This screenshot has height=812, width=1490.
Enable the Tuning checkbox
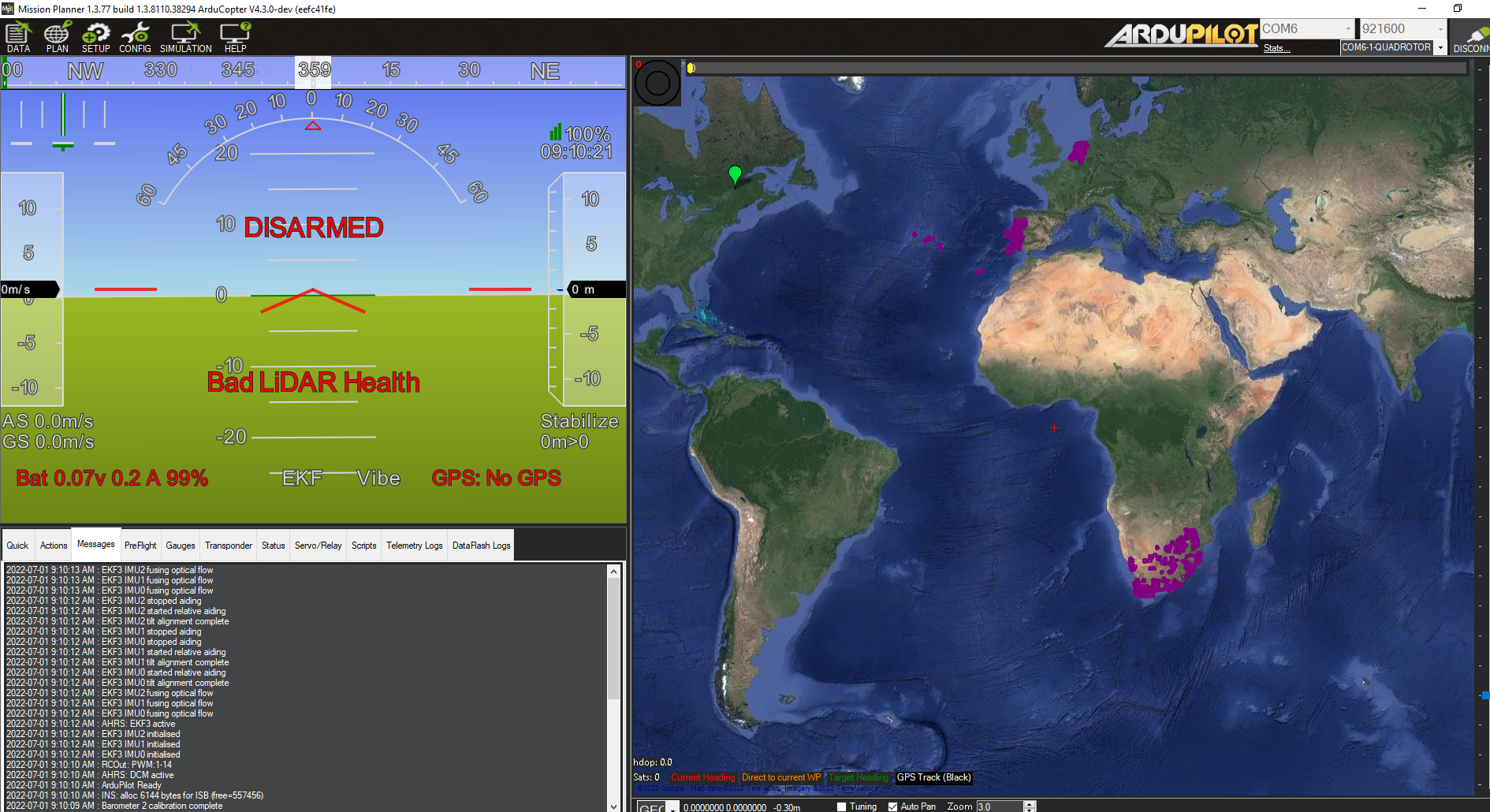click(841, 806)
